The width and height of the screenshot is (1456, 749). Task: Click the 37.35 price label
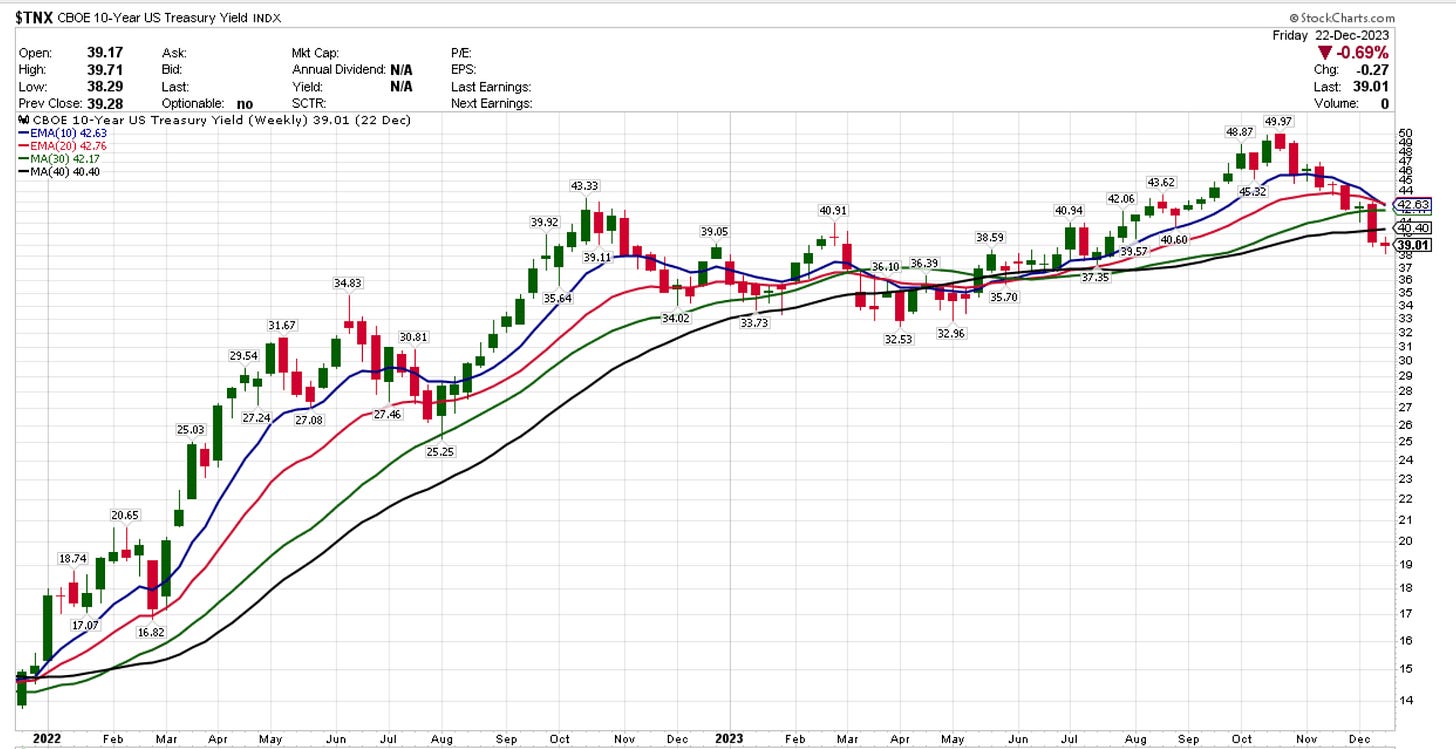pos(1095,277)
